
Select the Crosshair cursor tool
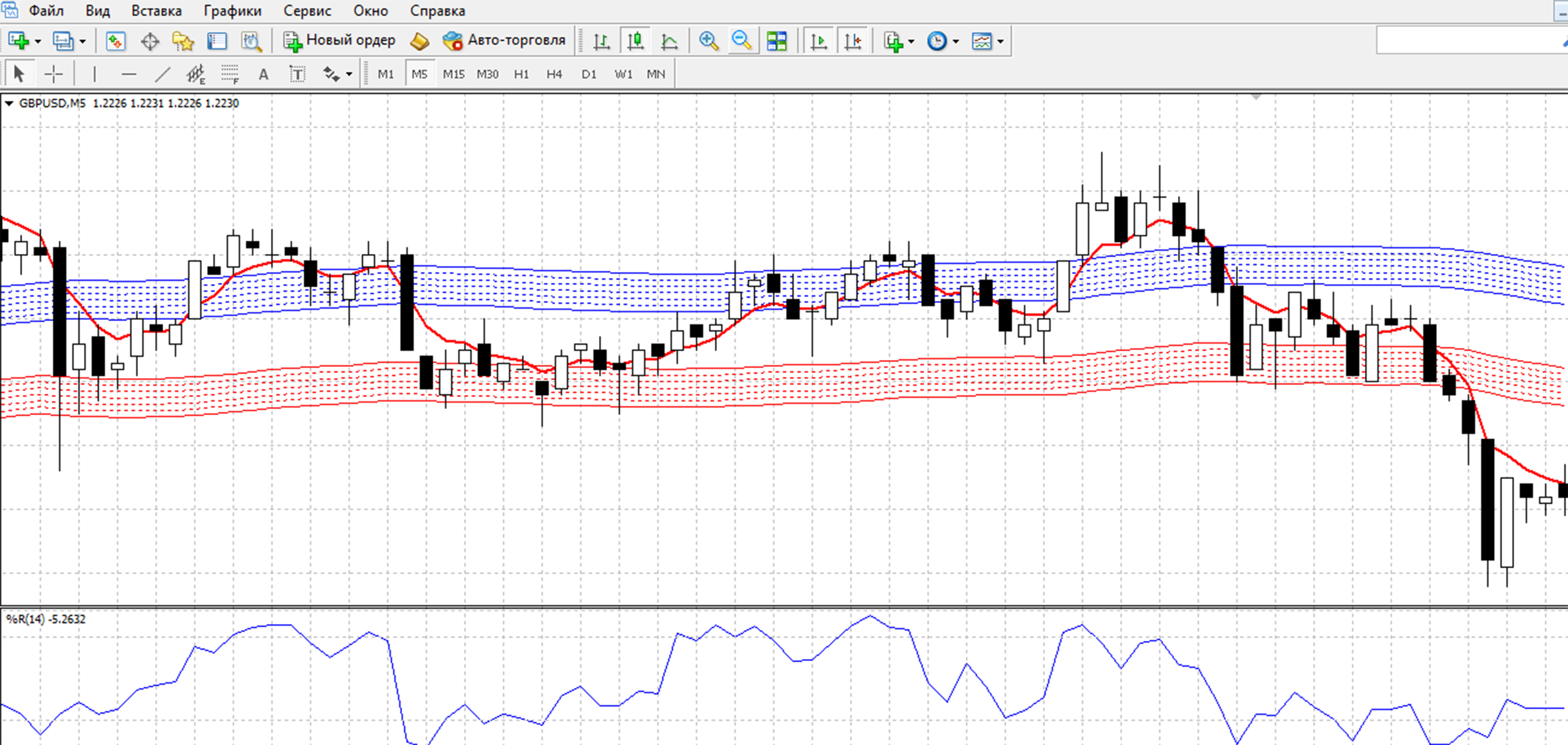click(54, 75)
